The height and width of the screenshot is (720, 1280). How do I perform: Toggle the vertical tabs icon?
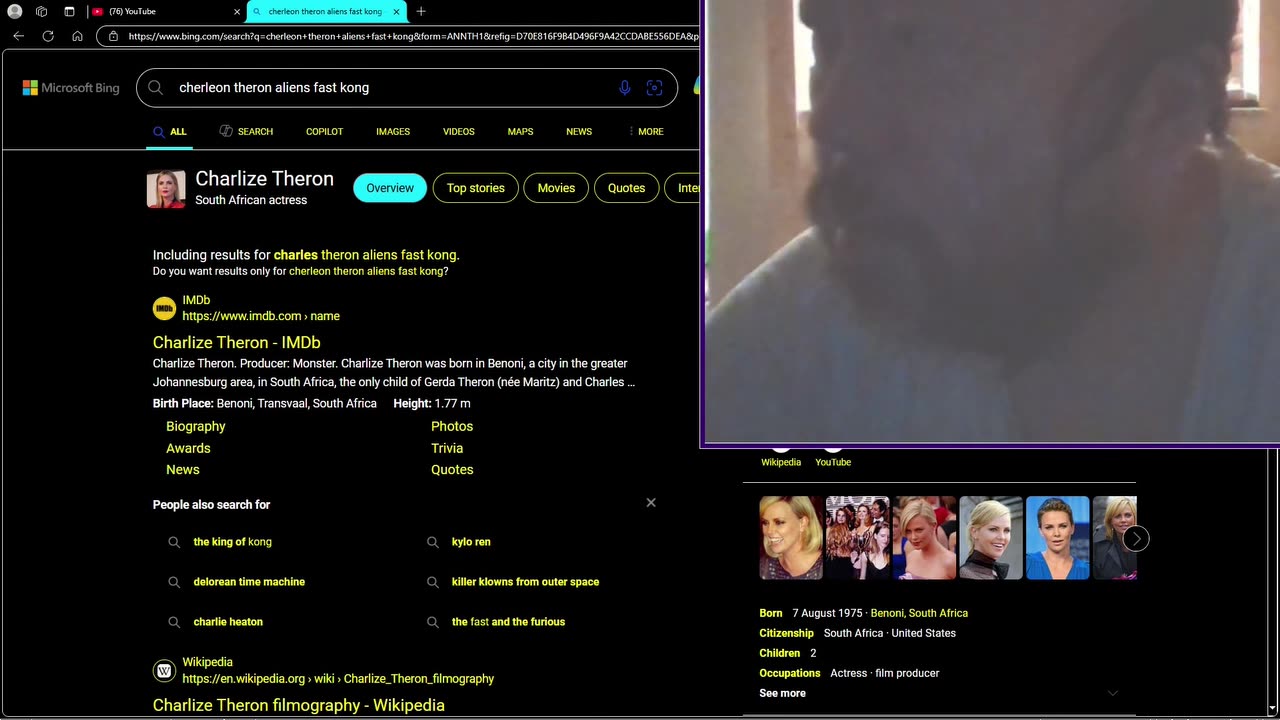(x=69, y=11)
